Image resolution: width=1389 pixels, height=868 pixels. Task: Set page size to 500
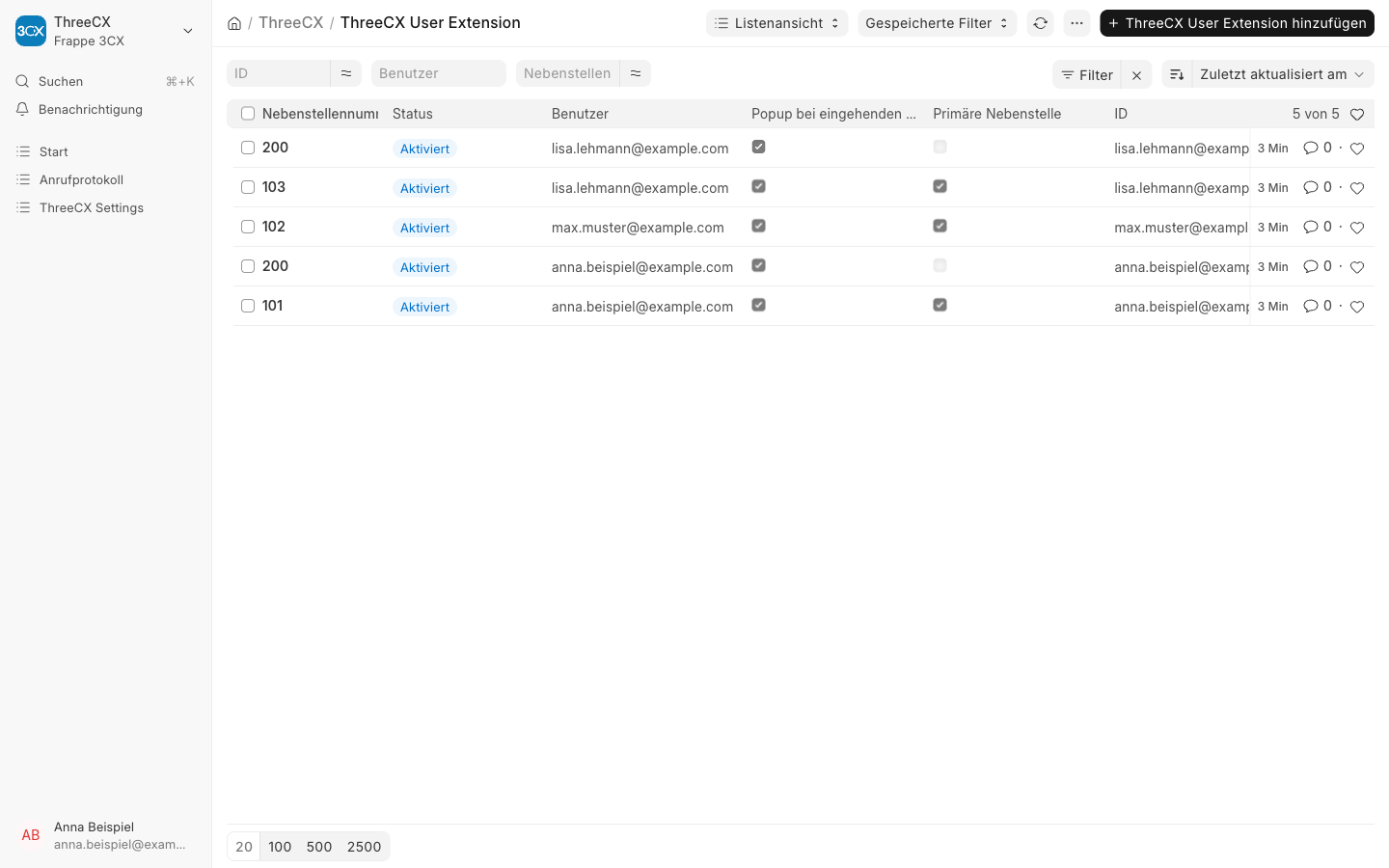(x=319, y=847)
